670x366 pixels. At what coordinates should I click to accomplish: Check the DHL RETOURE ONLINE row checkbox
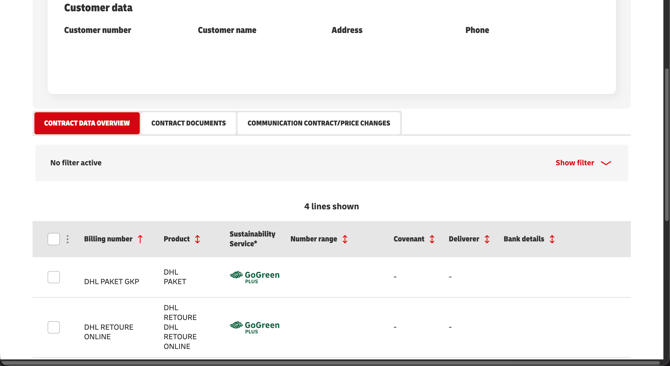(53, 328)
